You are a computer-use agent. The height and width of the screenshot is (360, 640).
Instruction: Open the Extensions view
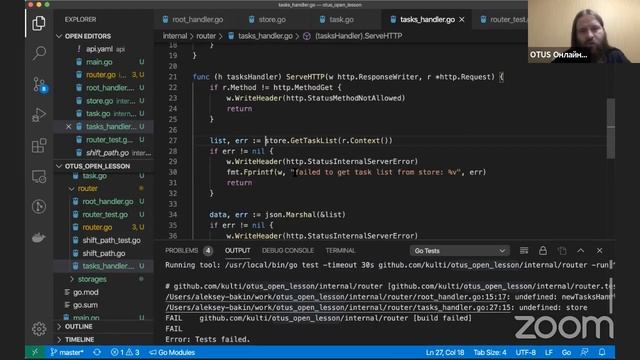point(39,145)
